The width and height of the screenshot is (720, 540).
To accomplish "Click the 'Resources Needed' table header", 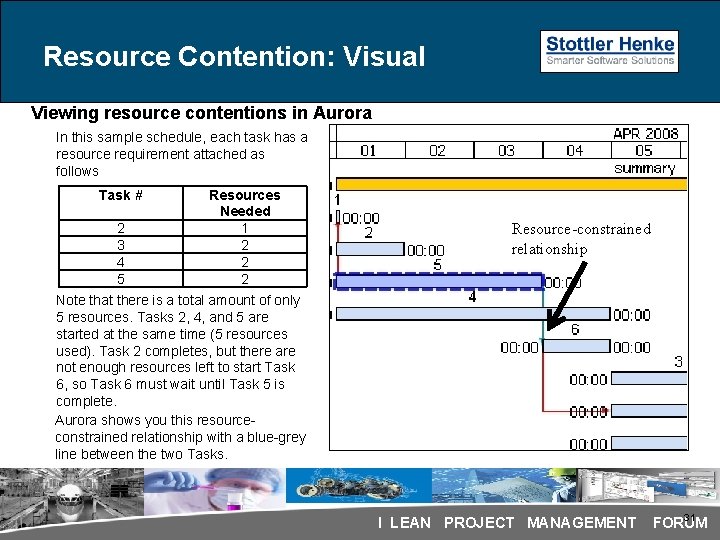I will click(245, 202).
